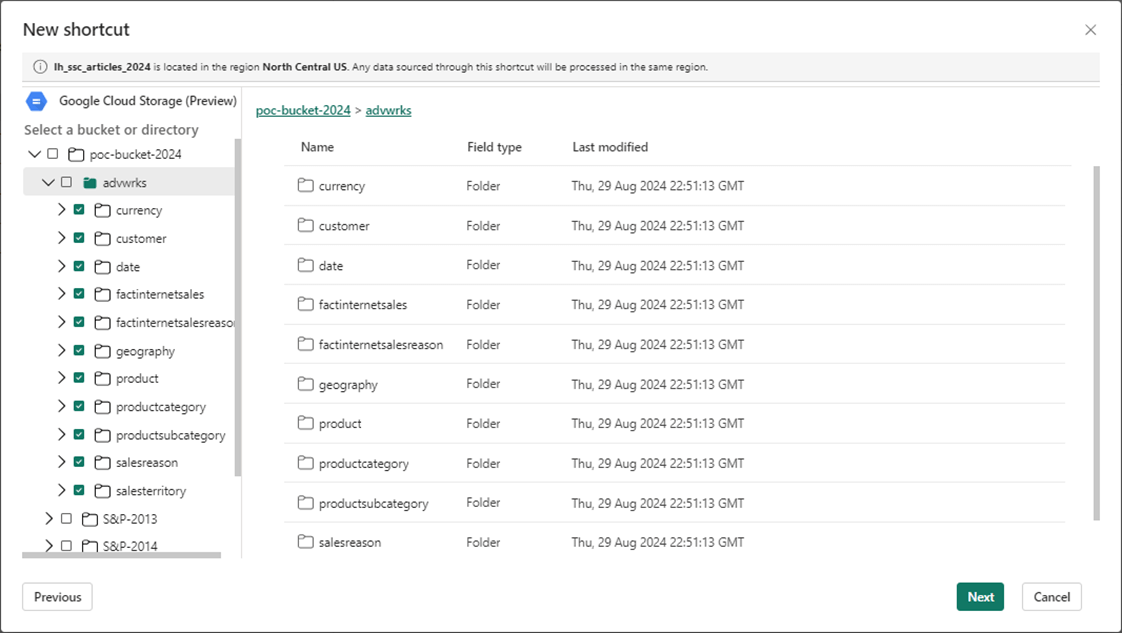Click the salesreason folder icon in file list
The height and width of the screenshot is (633, 1122).
click(x=306, y=542)
